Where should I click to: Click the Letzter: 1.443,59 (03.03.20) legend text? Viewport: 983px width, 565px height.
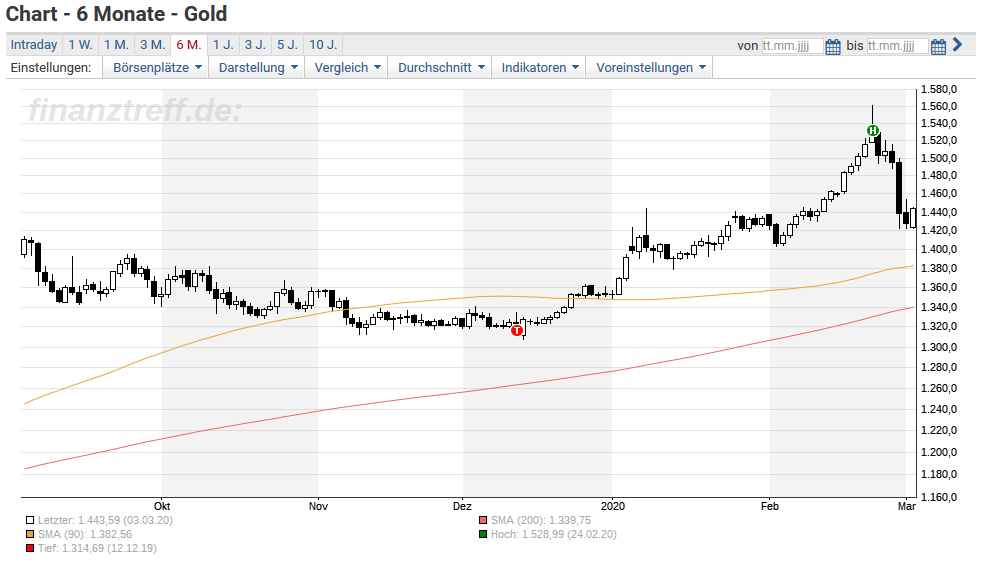coord(105,520)
